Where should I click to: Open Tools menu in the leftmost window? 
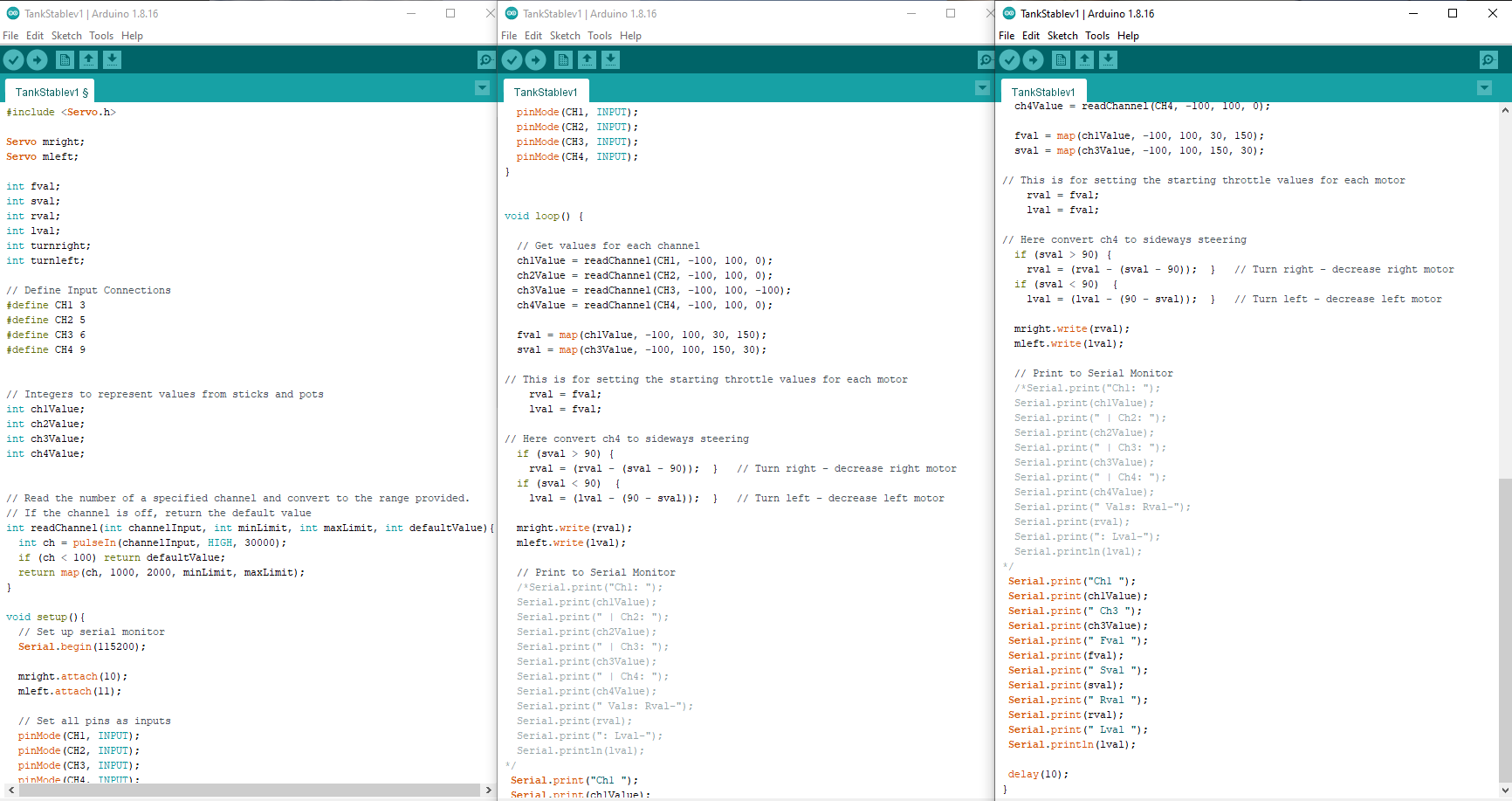tap(101, 36)
